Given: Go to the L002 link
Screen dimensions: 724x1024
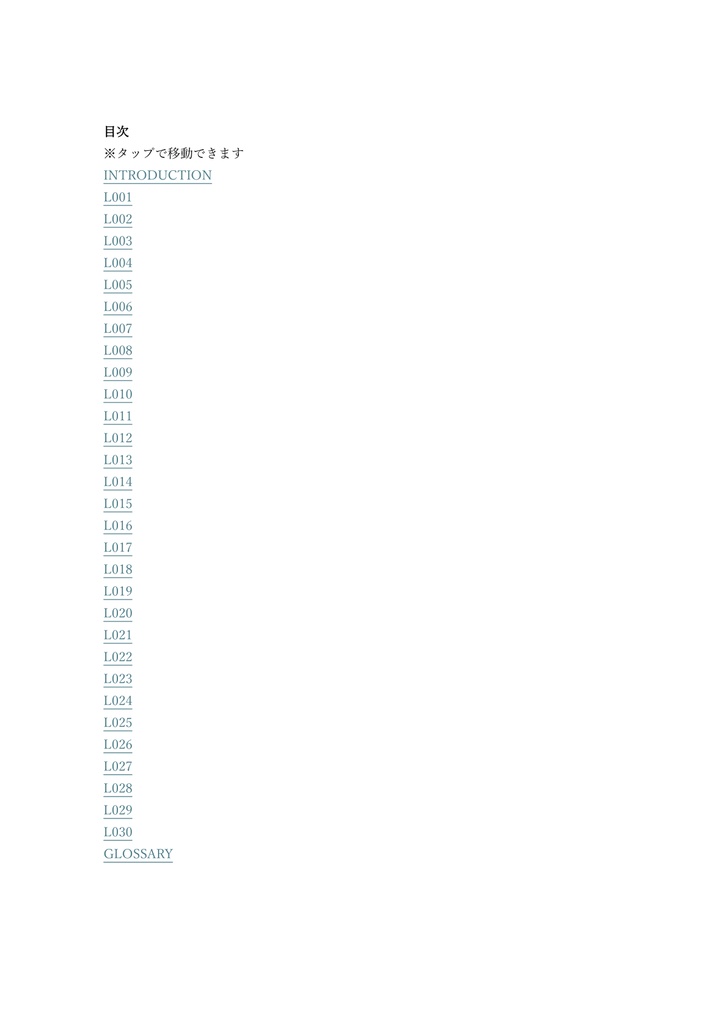Looking at the screenshot, I should [118, 219].
